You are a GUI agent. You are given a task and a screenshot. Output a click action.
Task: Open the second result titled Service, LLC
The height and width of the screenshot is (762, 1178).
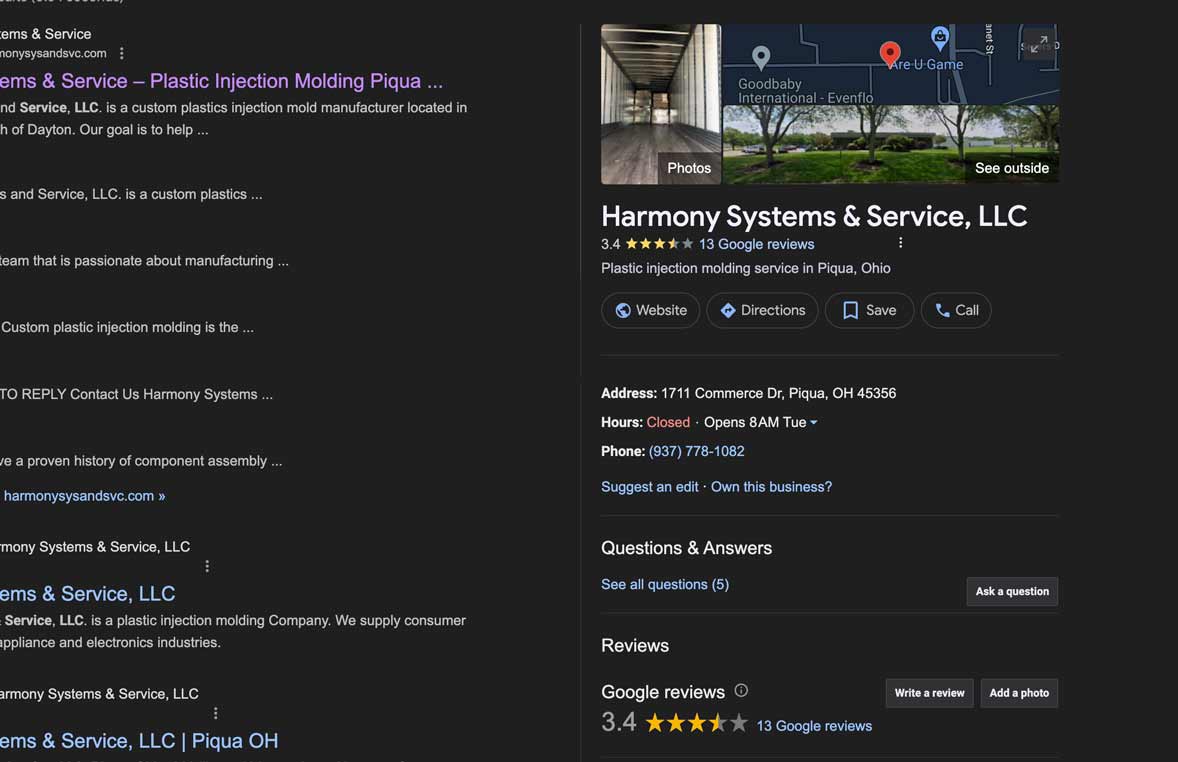(x=87, y=594)
